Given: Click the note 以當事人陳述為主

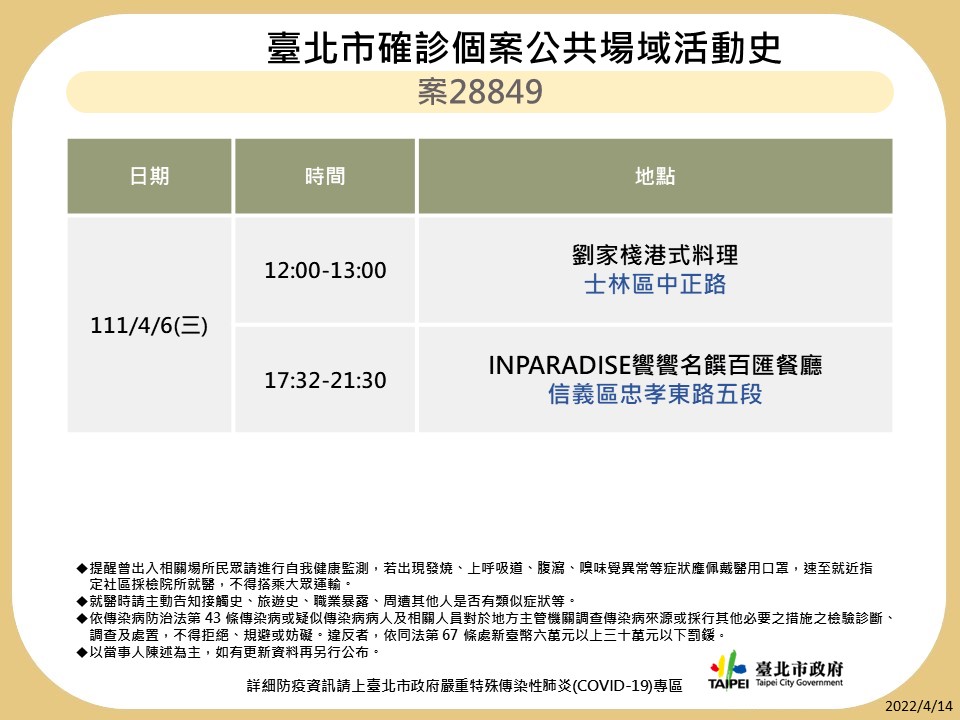Looking at the screenshot, I should [x=229, y=652].
